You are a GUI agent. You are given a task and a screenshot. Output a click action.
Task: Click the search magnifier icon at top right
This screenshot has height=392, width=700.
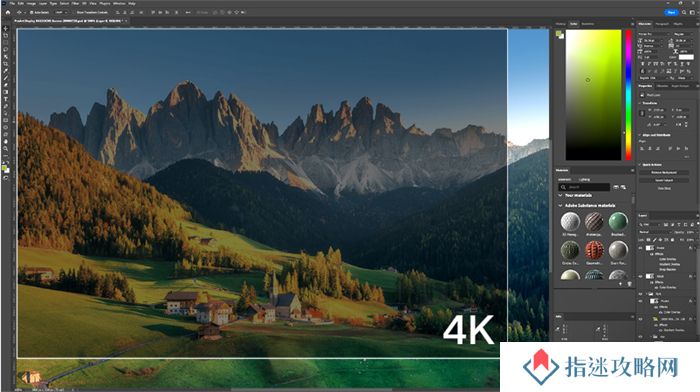pyautogui.click(x=683, y=13)
